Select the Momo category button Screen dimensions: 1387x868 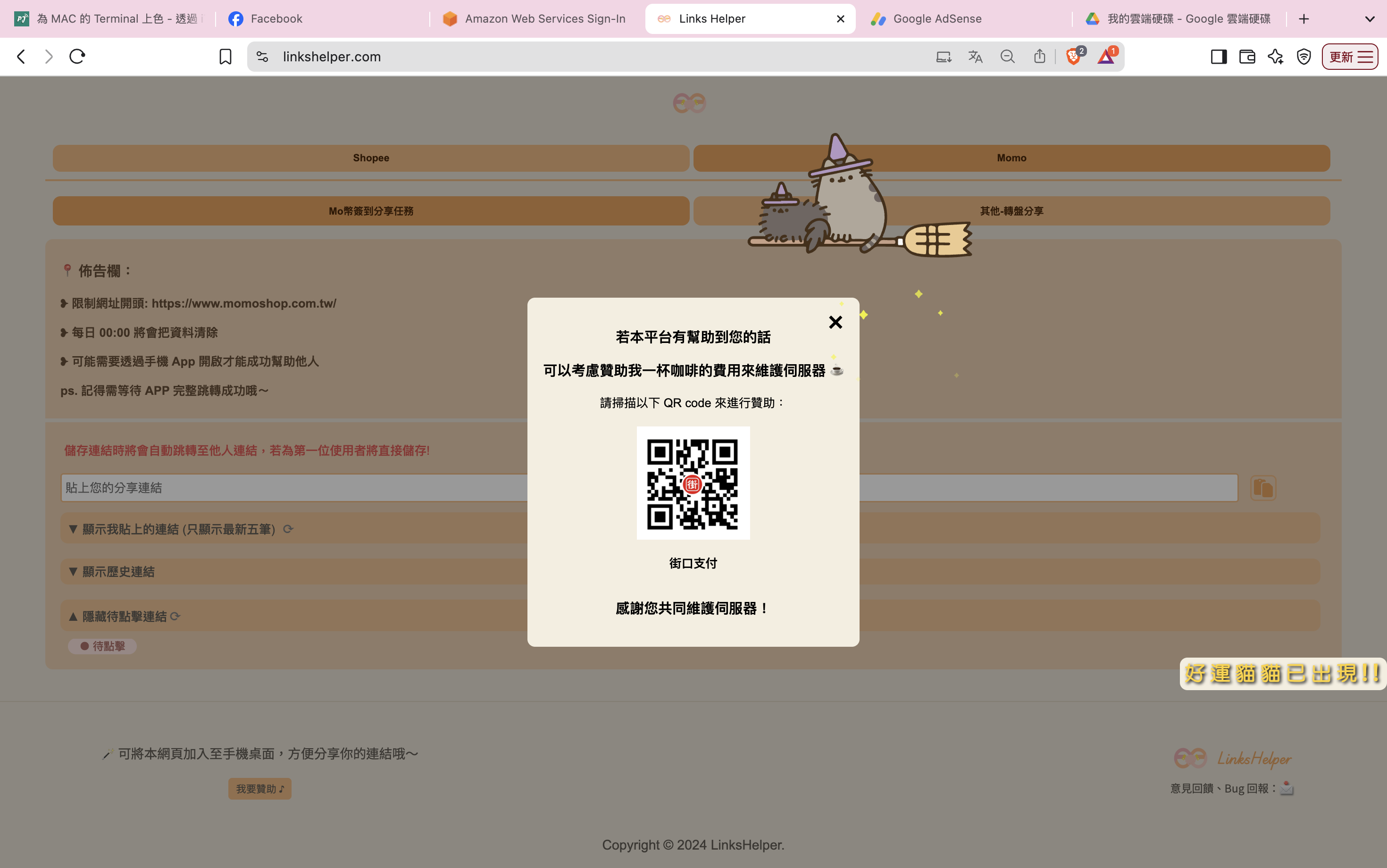point(1011,158)
